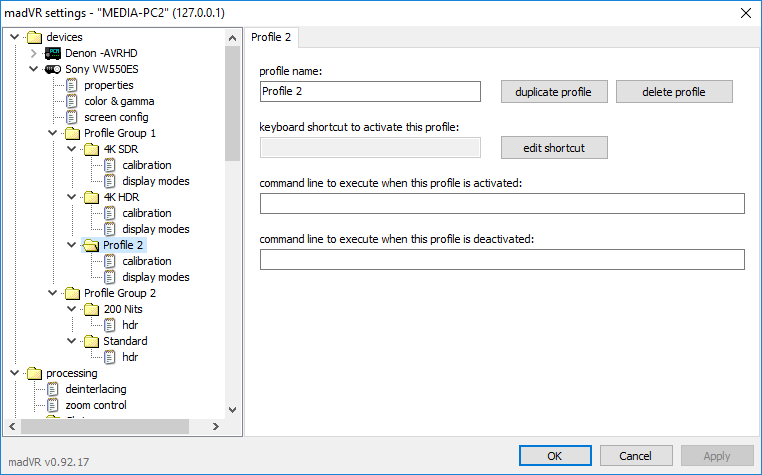
Task: Click the devices folder icon
Action: 35,37
